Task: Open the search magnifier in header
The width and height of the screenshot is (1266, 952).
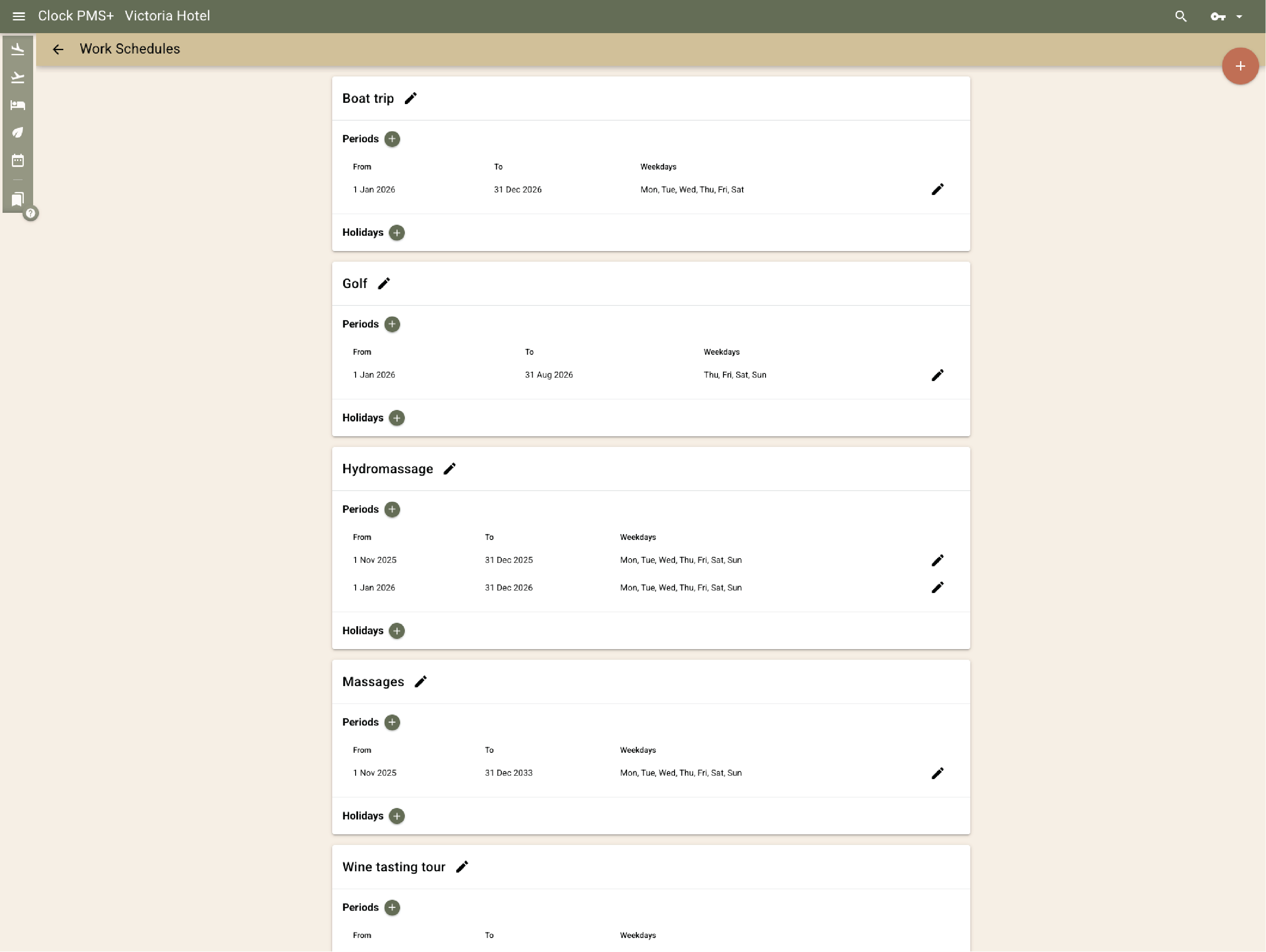Action: coord(1180,16)
